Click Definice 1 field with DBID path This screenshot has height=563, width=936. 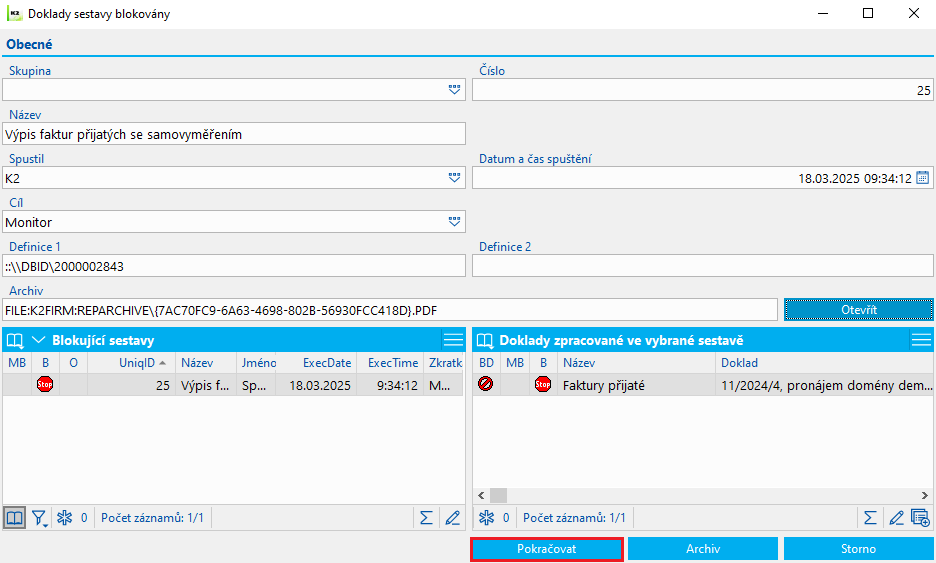[x=234, y=266]
